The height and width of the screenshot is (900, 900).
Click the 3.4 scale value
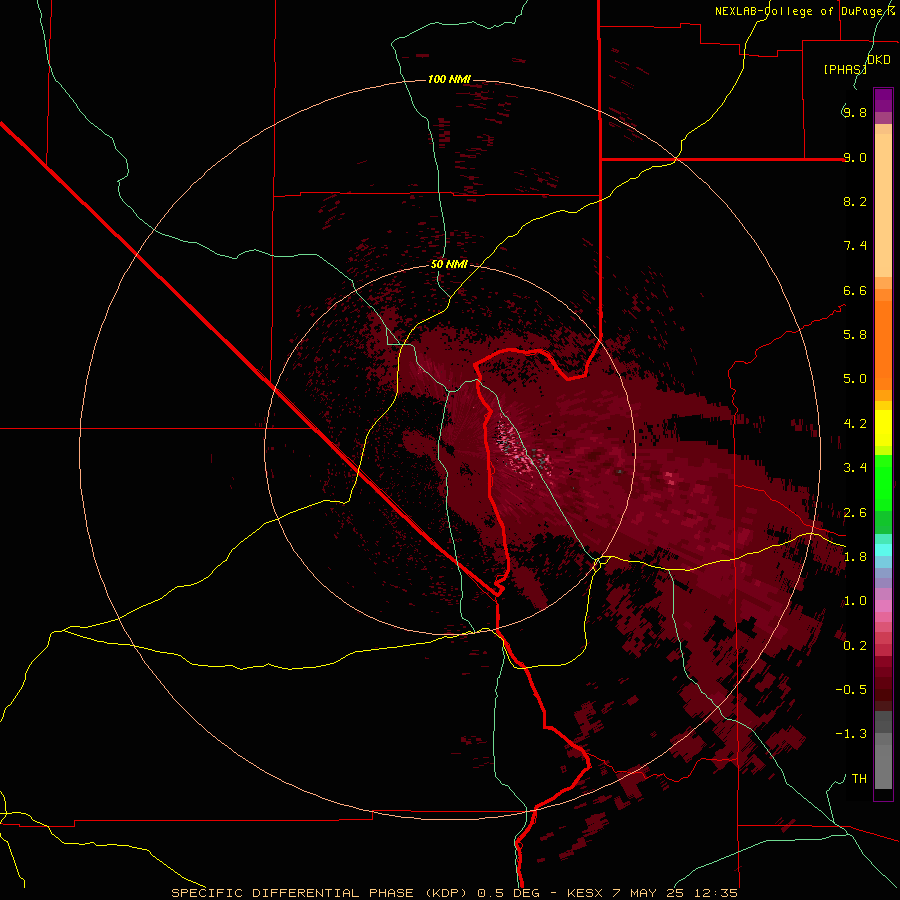click(855, 468)
